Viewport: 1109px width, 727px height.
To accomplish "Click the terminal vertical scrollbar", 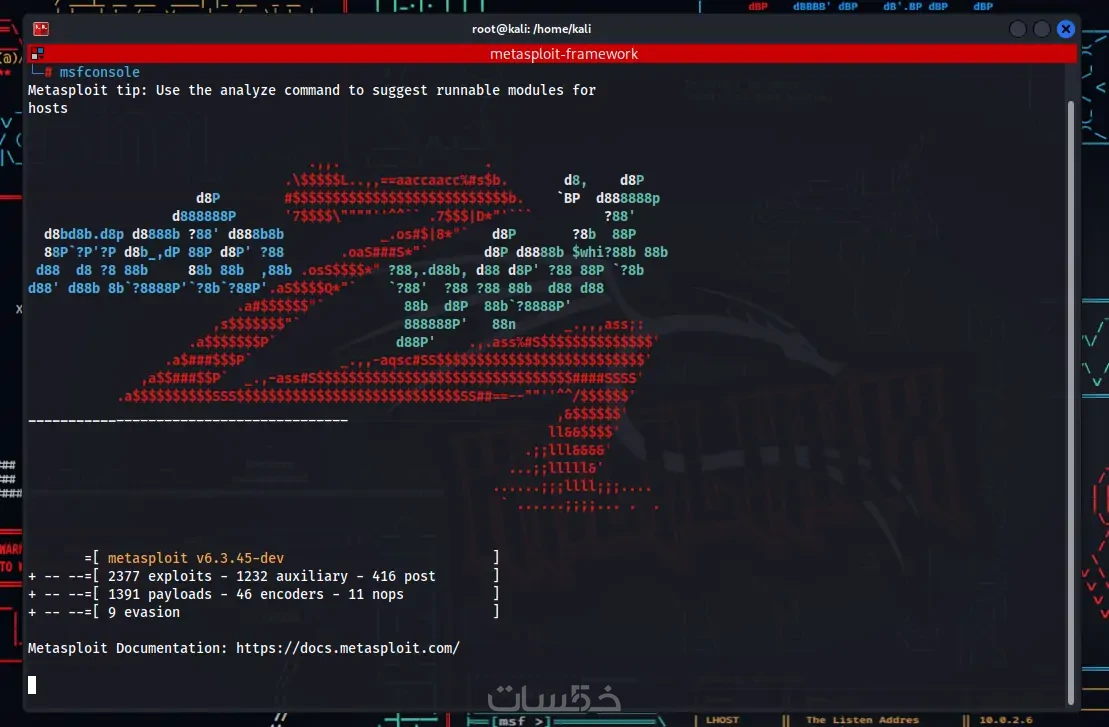I will pos(1071,403).
